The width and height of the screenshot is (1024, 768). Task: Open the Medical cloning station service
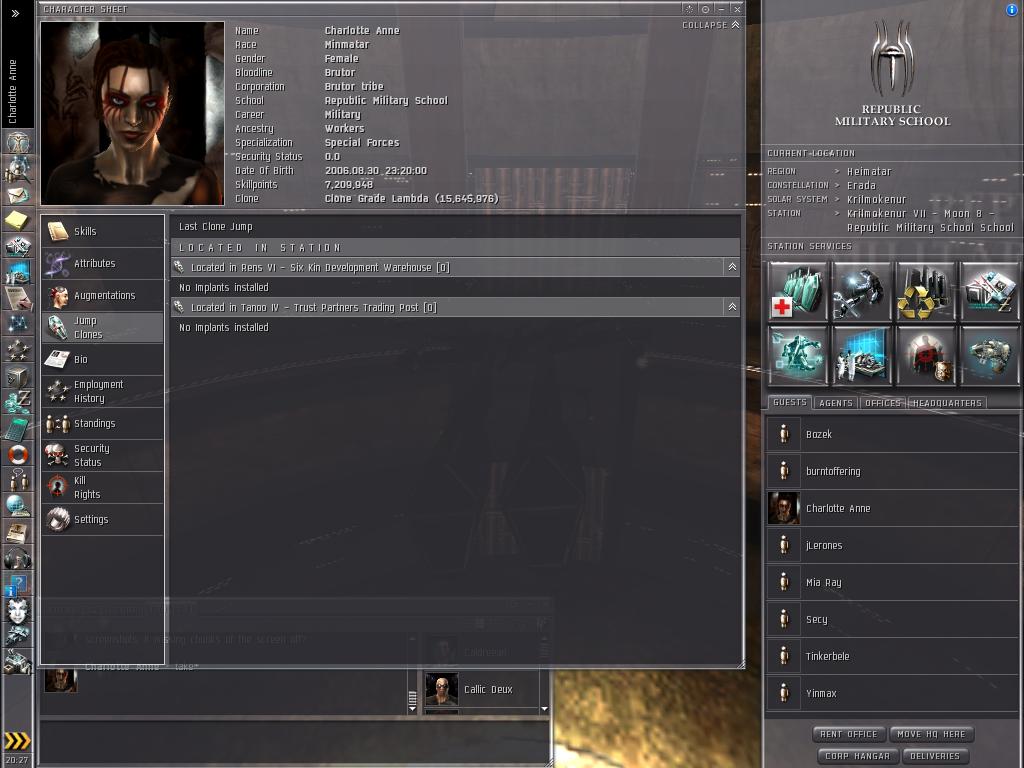point(797,291)
